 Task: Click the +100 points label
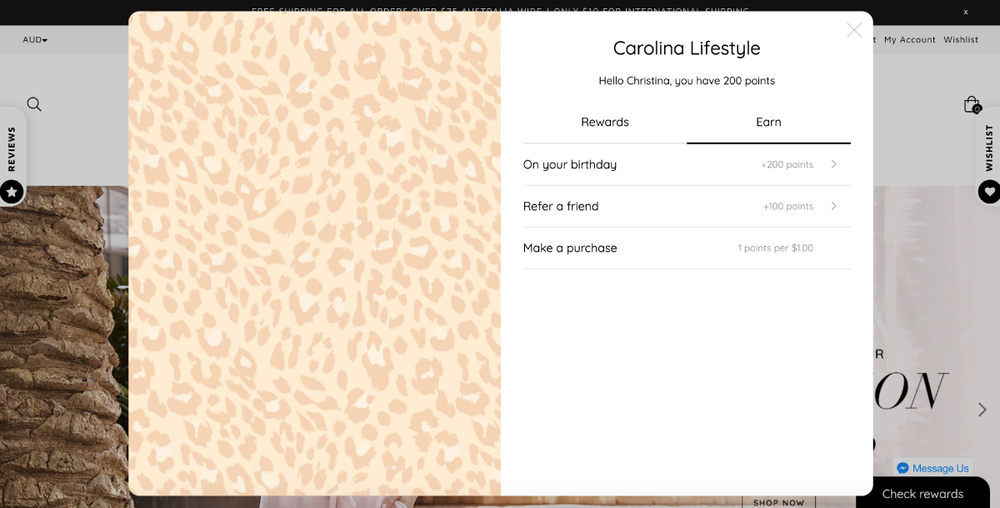[x=788, y=207]
